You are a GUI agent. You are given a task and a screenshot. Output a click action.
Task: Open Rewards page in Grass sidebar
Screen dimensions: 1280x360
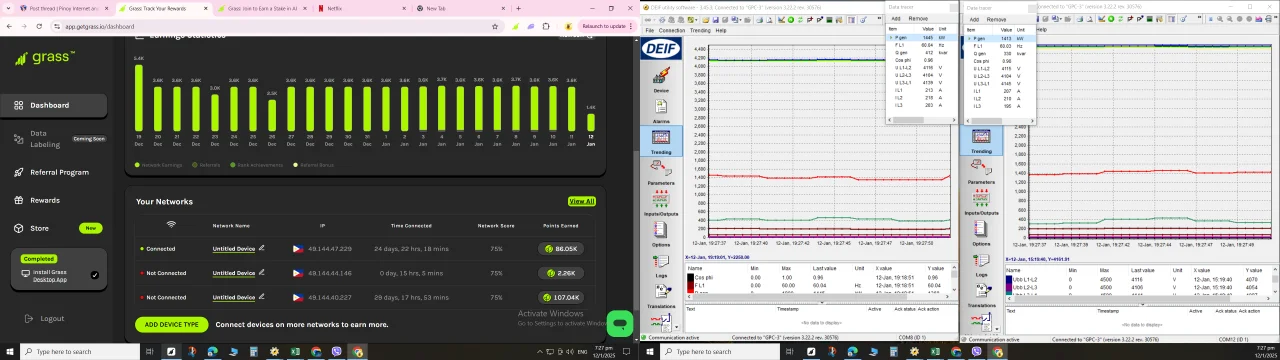45,200
